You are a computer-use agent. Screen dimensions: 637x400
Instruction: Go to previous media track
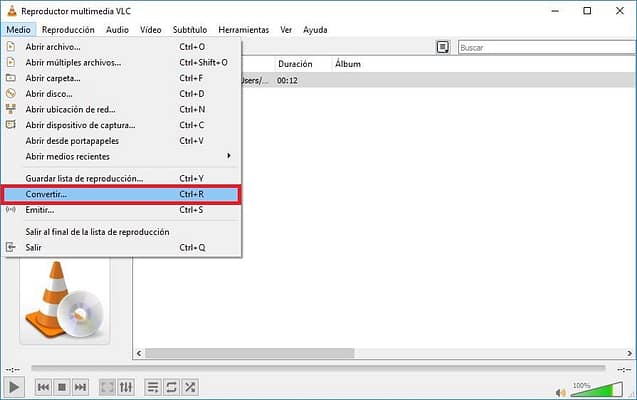(43, 387)
